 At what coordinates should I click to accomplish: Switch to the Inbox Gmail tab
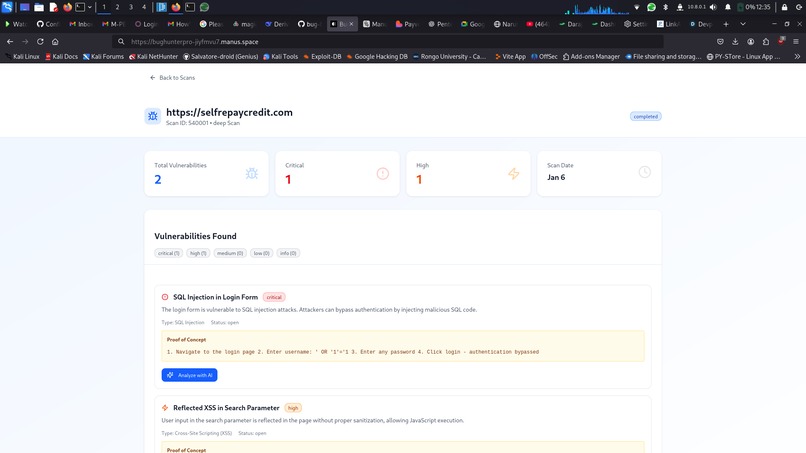click(x=81, y=24)
